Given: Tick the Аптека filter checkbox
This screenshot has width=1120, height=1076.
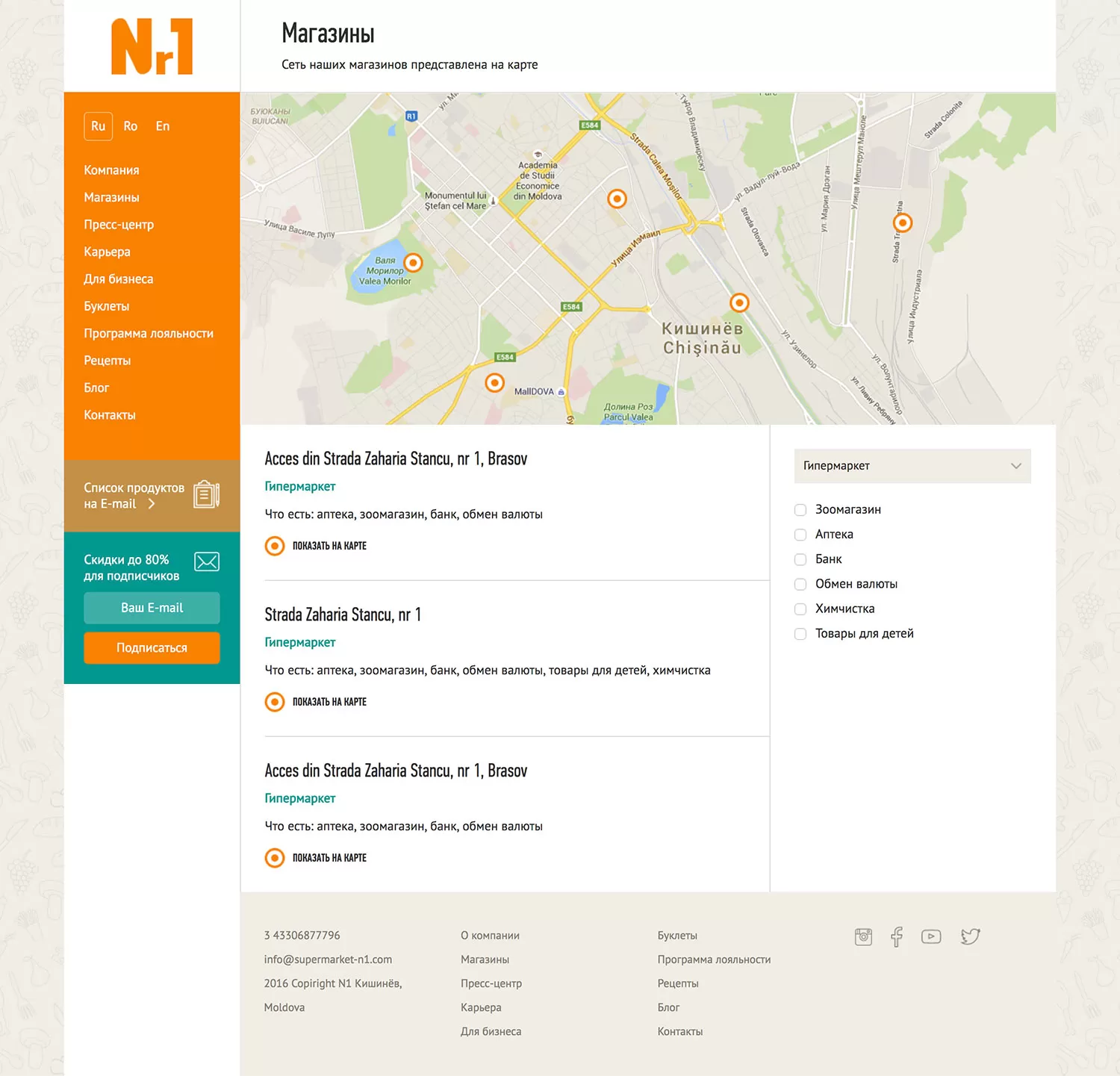Looking at the screenshot, I should 800,535.
